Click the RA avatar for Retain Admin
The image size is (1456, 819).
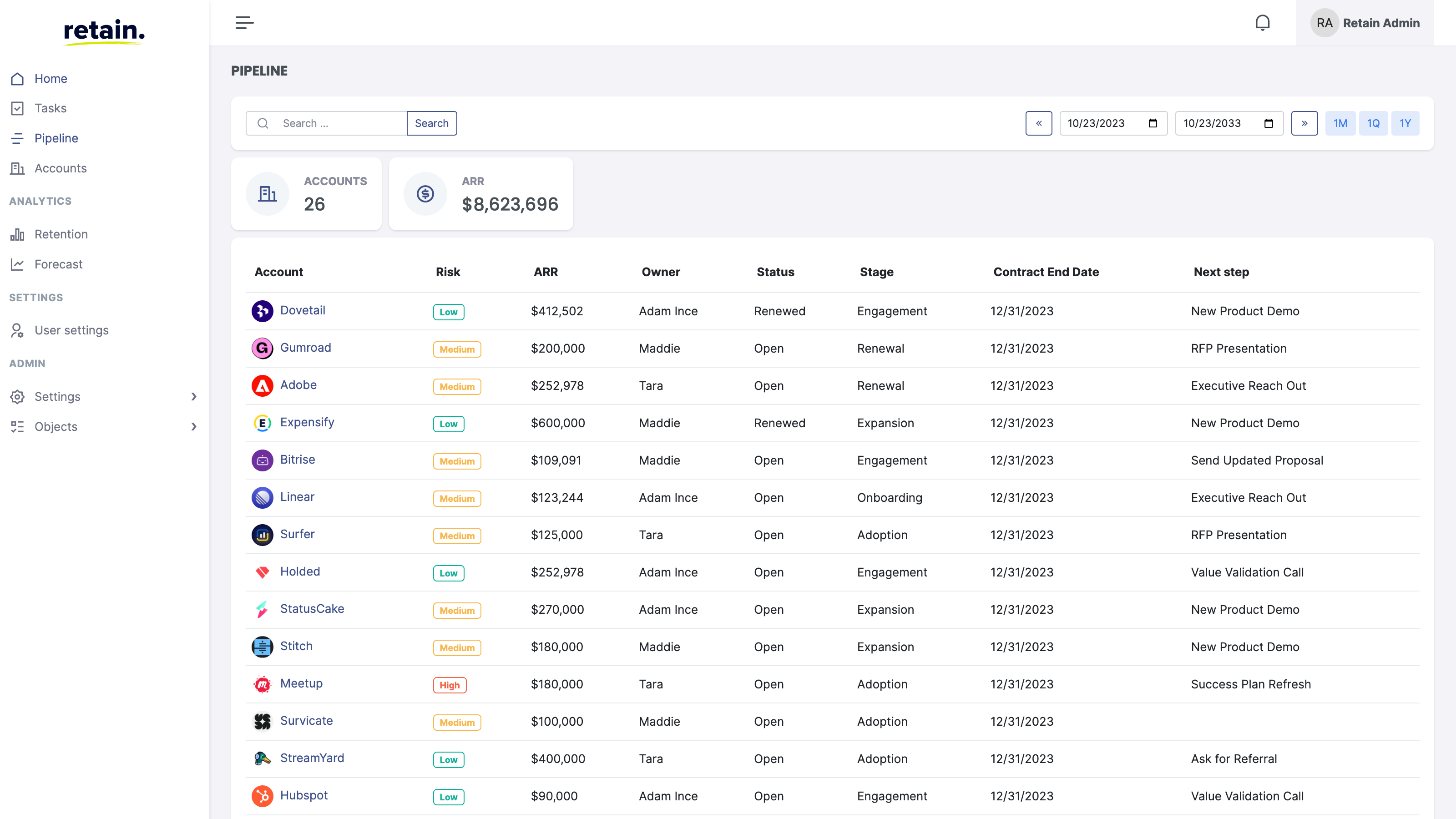click(1325, 23)
